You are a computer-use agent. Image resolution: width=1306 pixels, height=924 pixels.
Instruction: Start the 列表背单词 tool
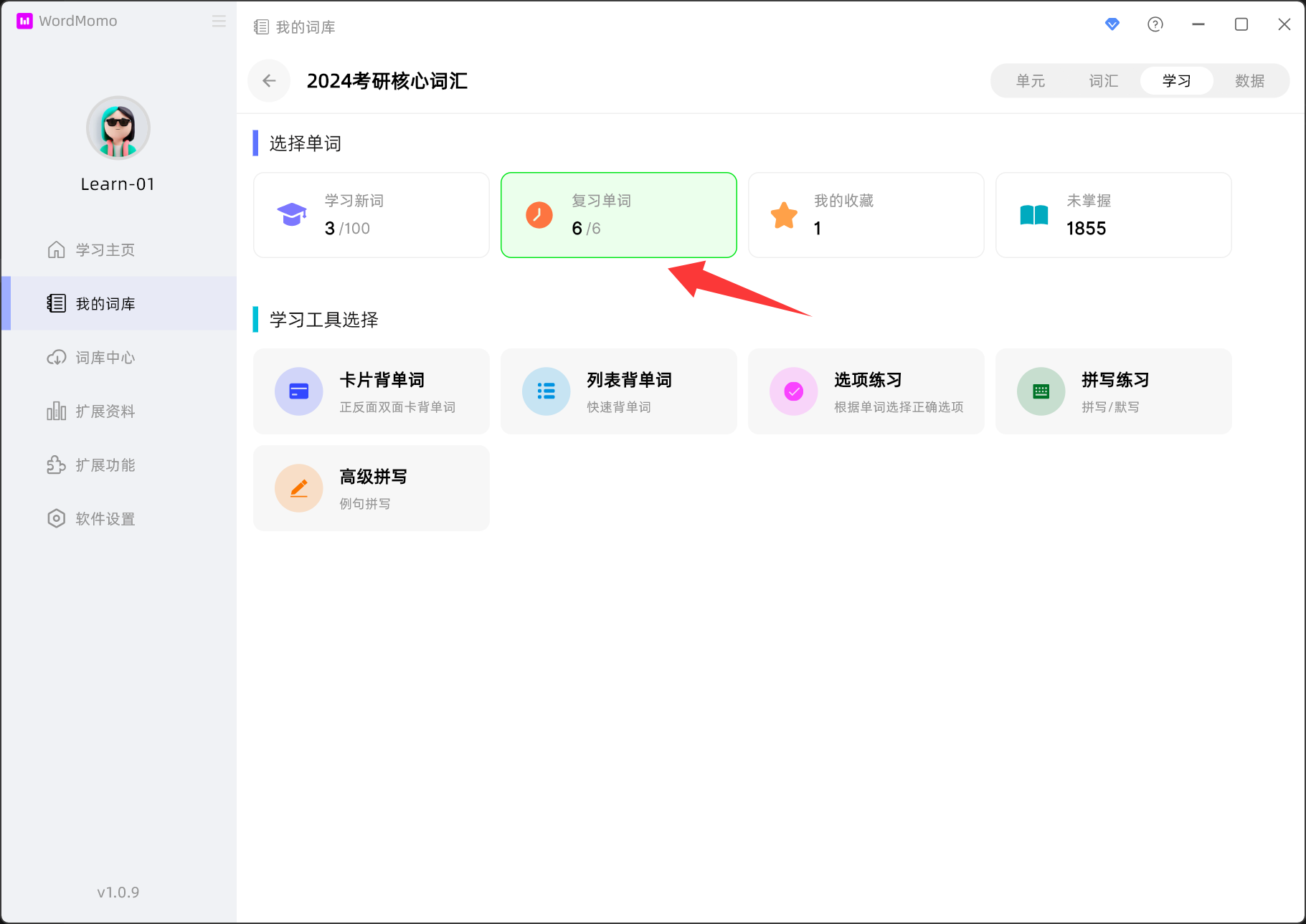pos(618,391)
